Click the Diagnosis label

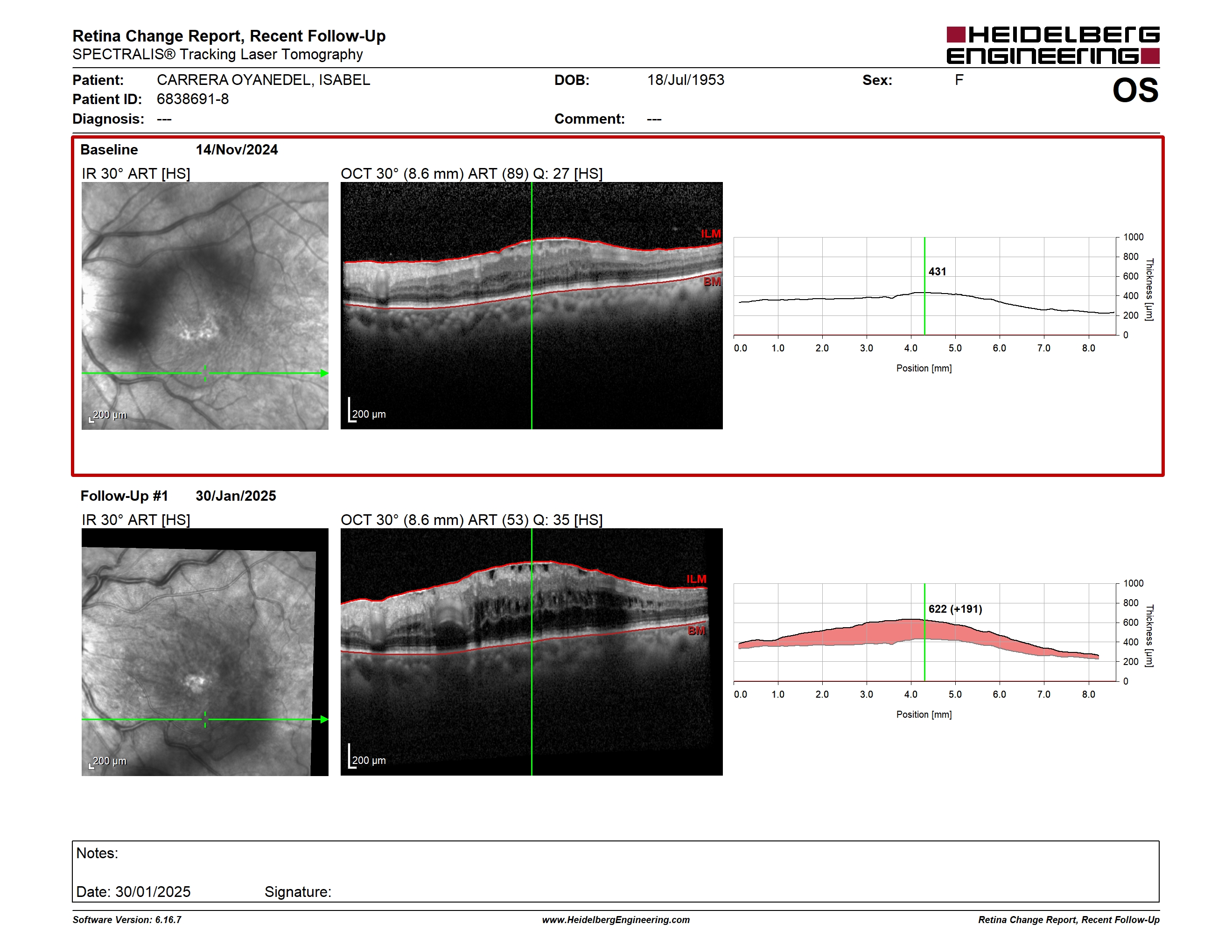click(x=108, y=119)
